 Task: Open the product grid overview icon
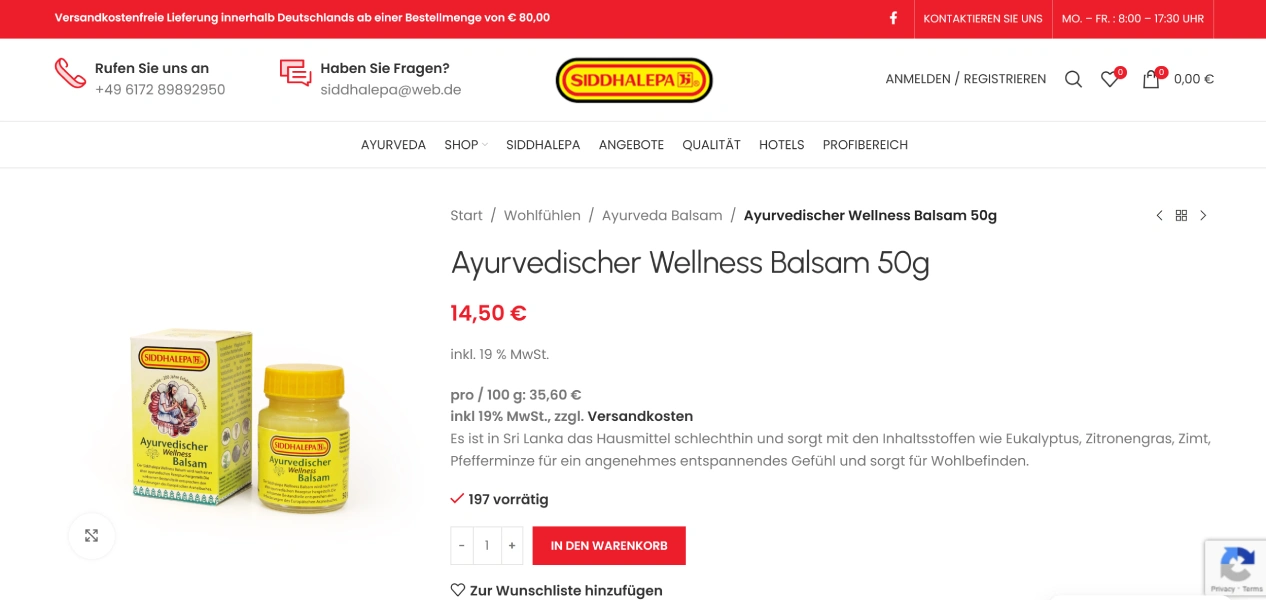coord(1181,216)
